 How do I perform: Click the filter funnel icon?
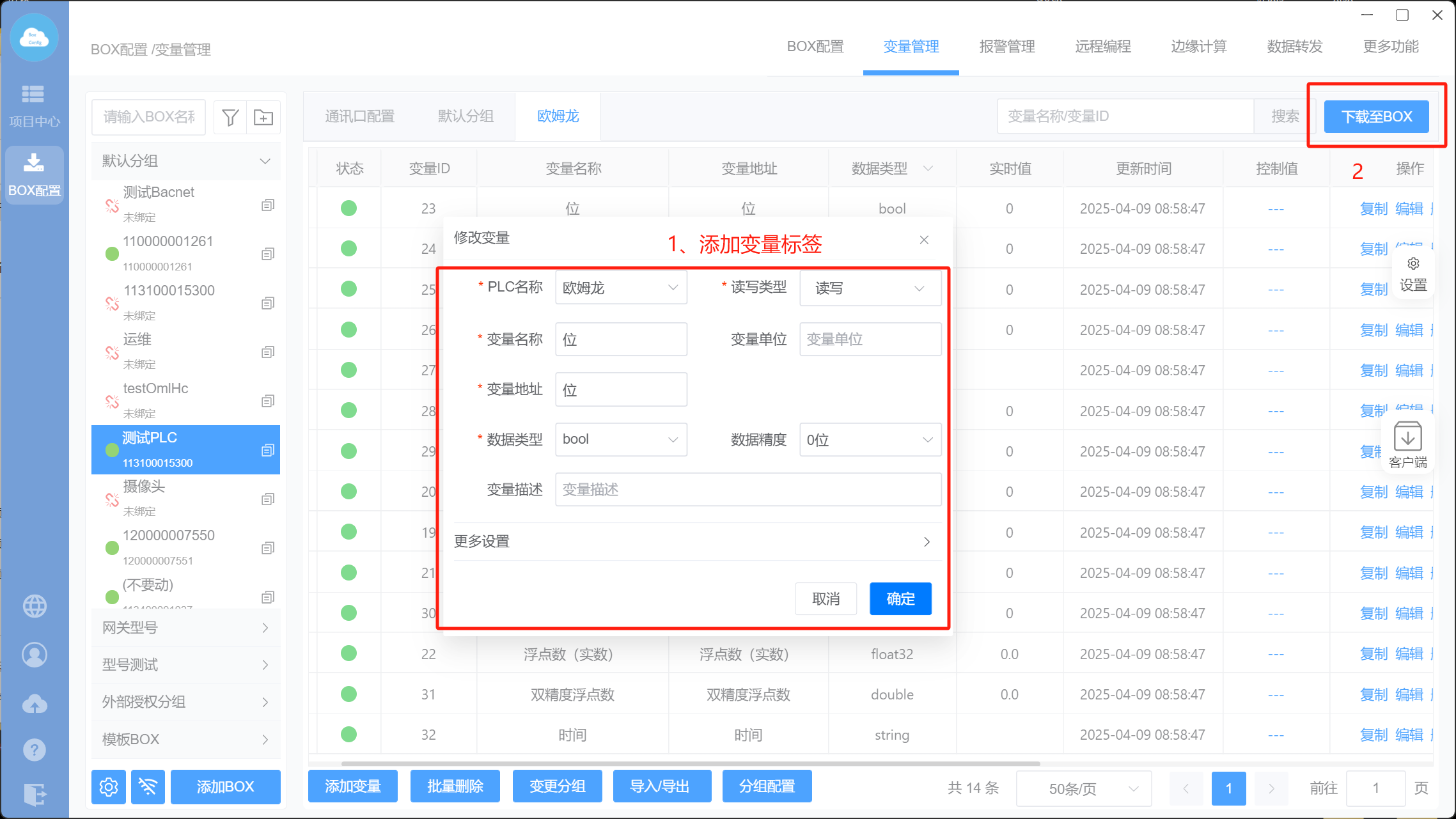click(230, 117)
